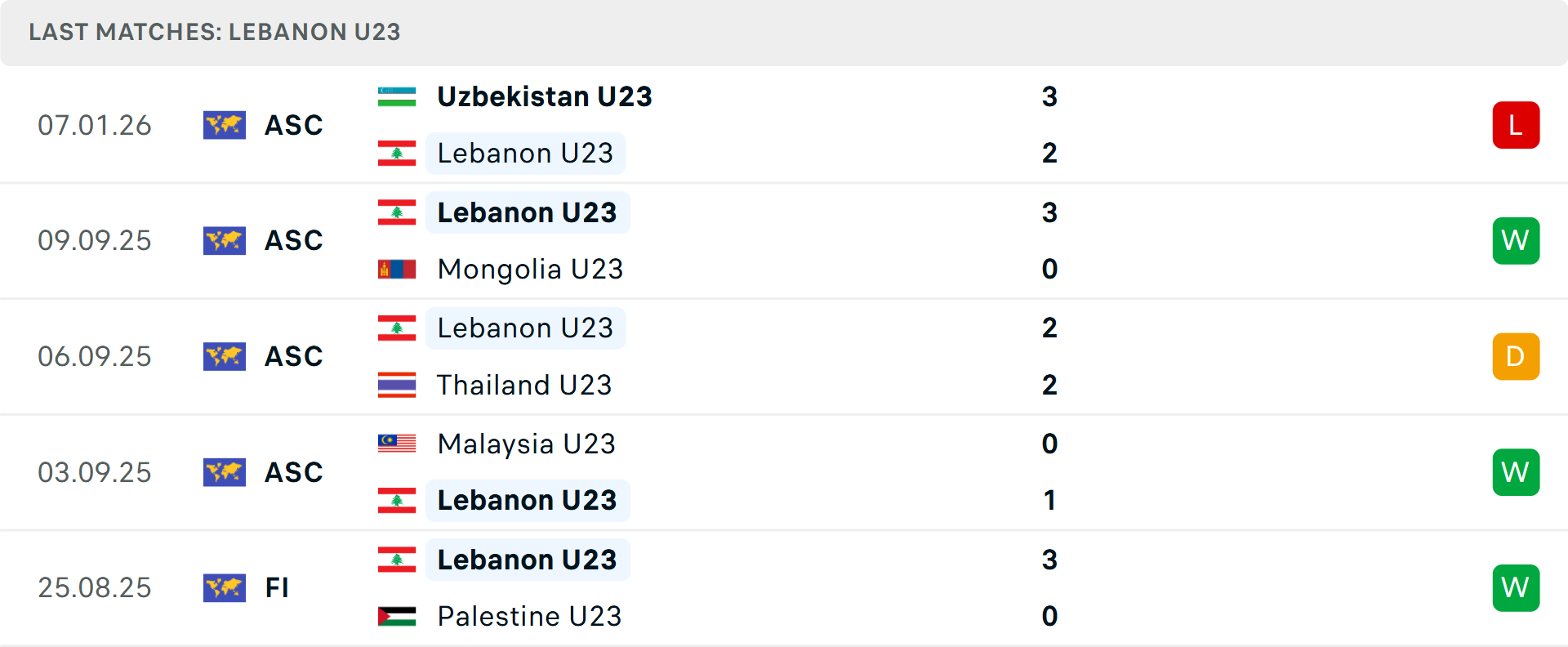The image size is (1568, 647).
Task: Click the ASC label on the 06.09.25 match
Action: pos(294,356)
